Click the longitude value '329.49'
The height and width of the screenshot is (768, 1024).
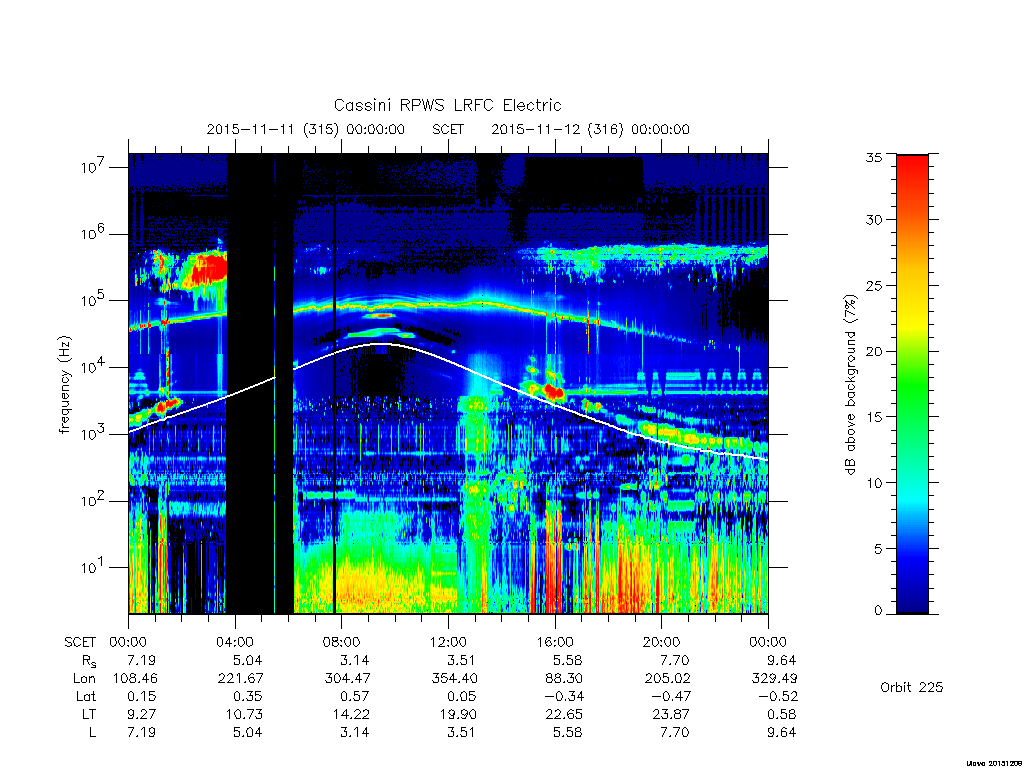pos(775,679)
